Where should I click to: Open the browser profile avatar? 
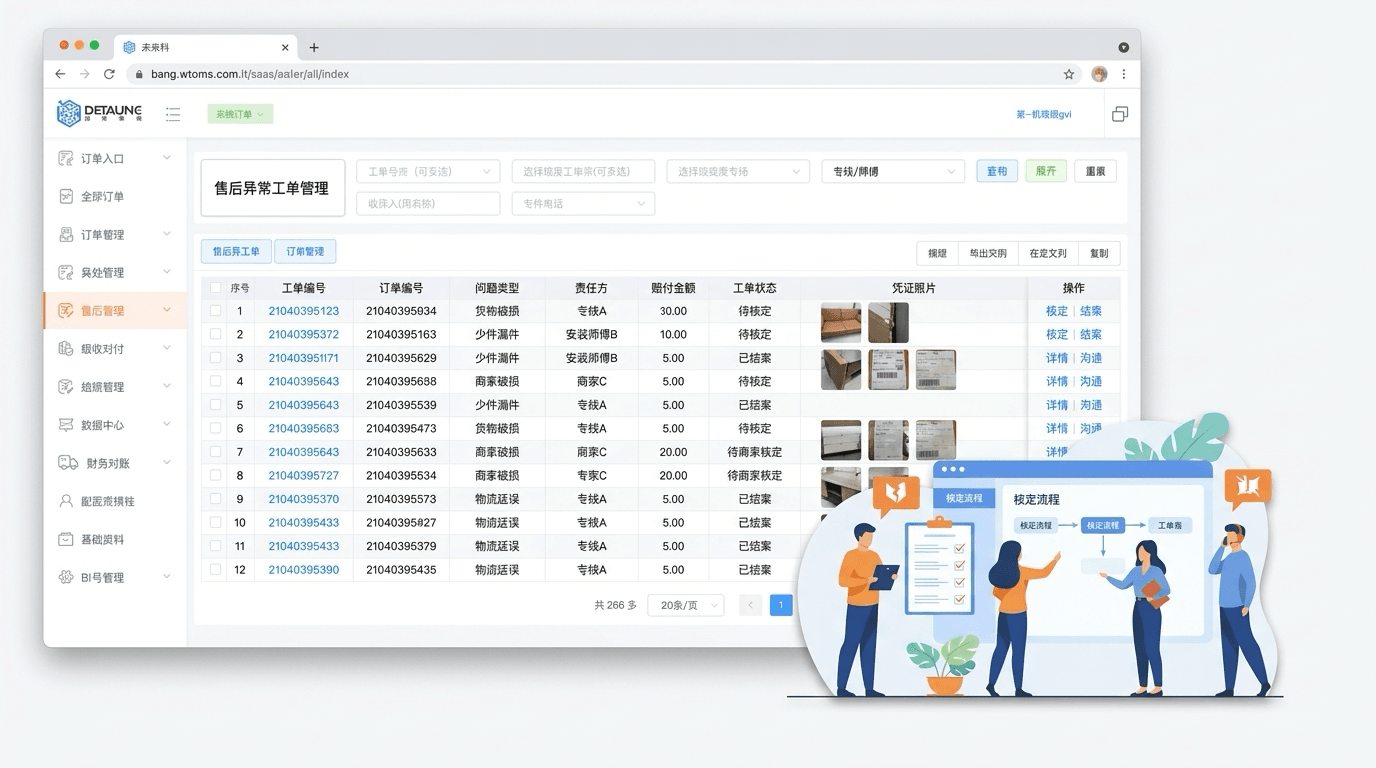tap(1099, 74)
